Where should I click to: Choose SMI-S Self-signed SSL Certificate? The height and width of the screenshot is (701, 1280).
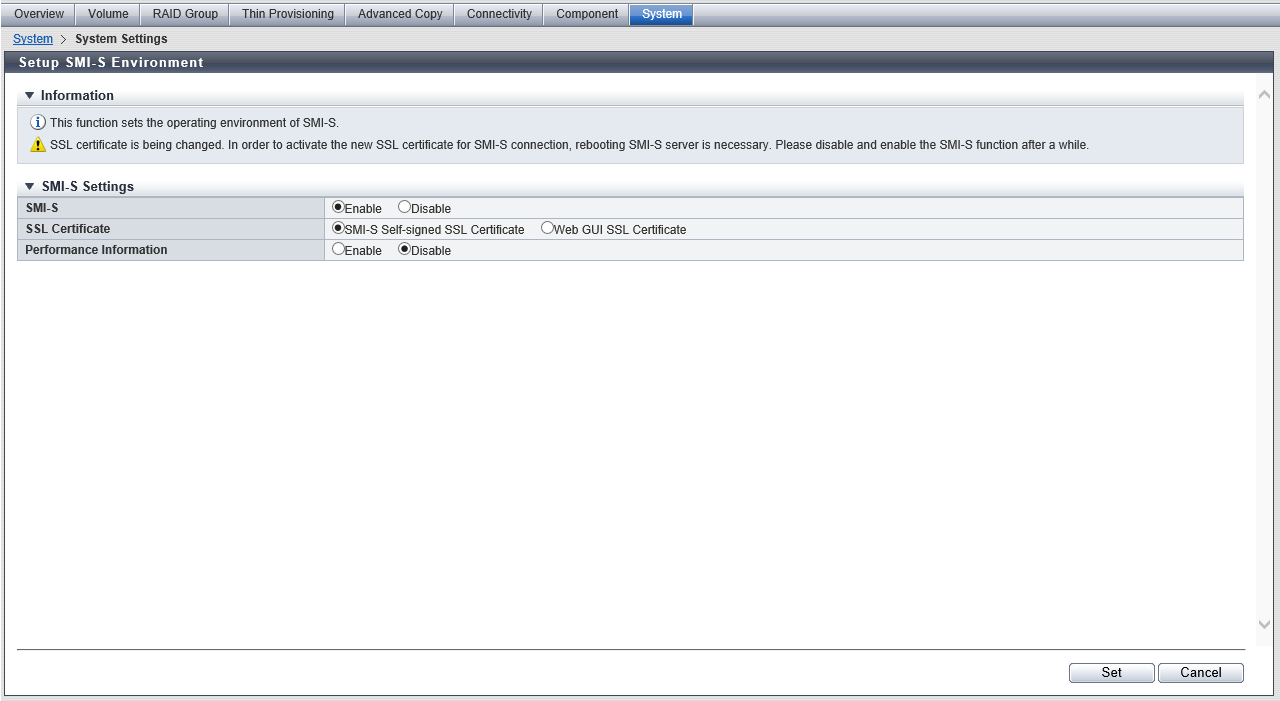point(339,229)
